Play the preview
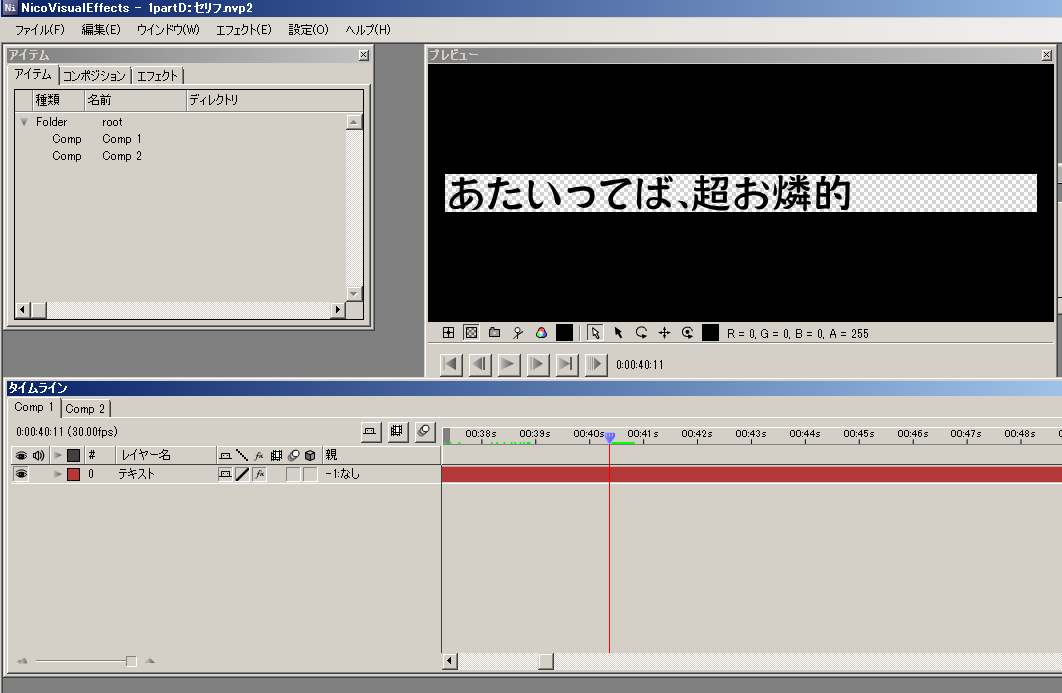This screenshot has height=693, width=1062. (x=509, y=364)
